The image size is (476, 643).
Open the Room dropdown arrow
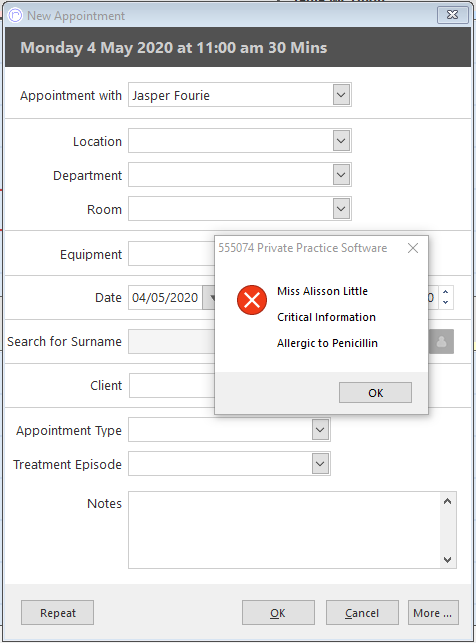341,209
